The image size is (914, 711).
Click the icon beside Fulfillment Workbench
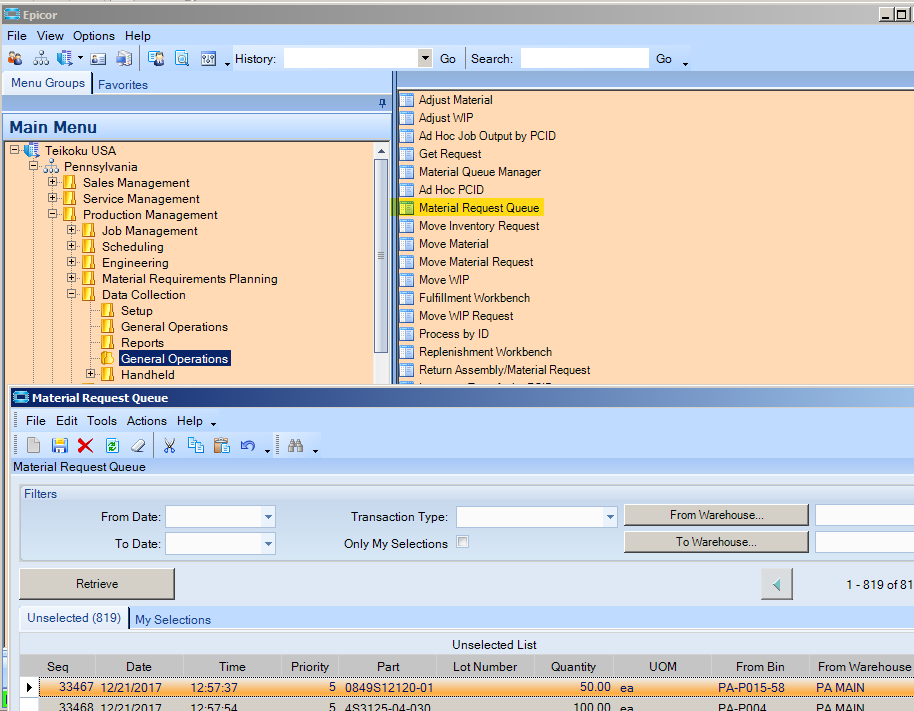406,298
